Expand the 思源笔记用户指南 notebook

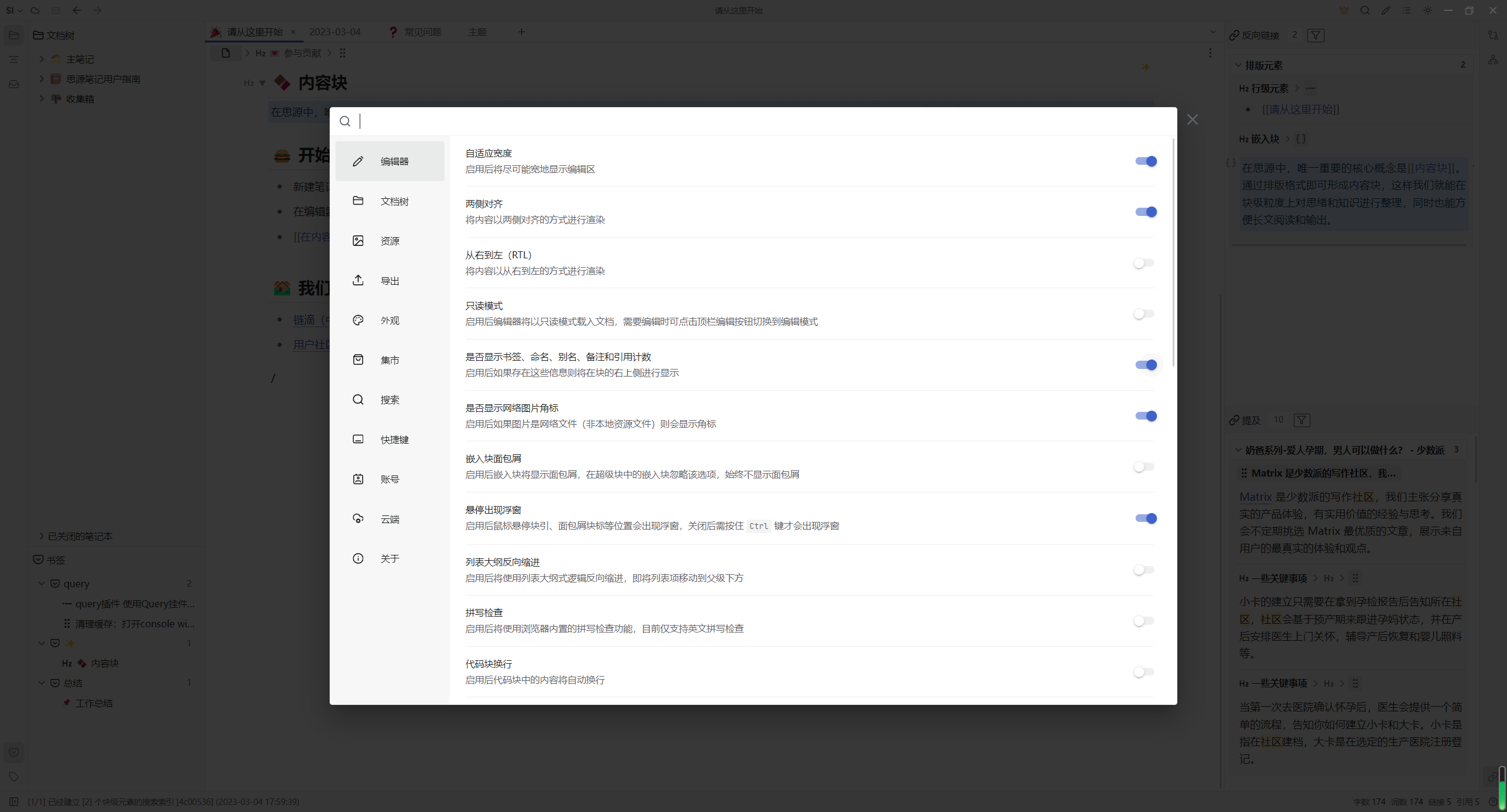(41, 79)
